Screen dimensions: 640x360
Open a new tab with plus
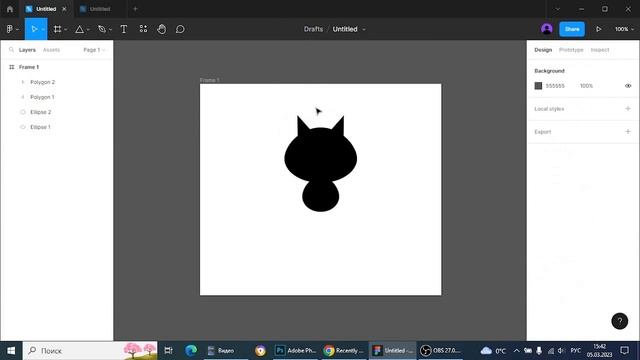pyautogui.click(x=135, y=9)
